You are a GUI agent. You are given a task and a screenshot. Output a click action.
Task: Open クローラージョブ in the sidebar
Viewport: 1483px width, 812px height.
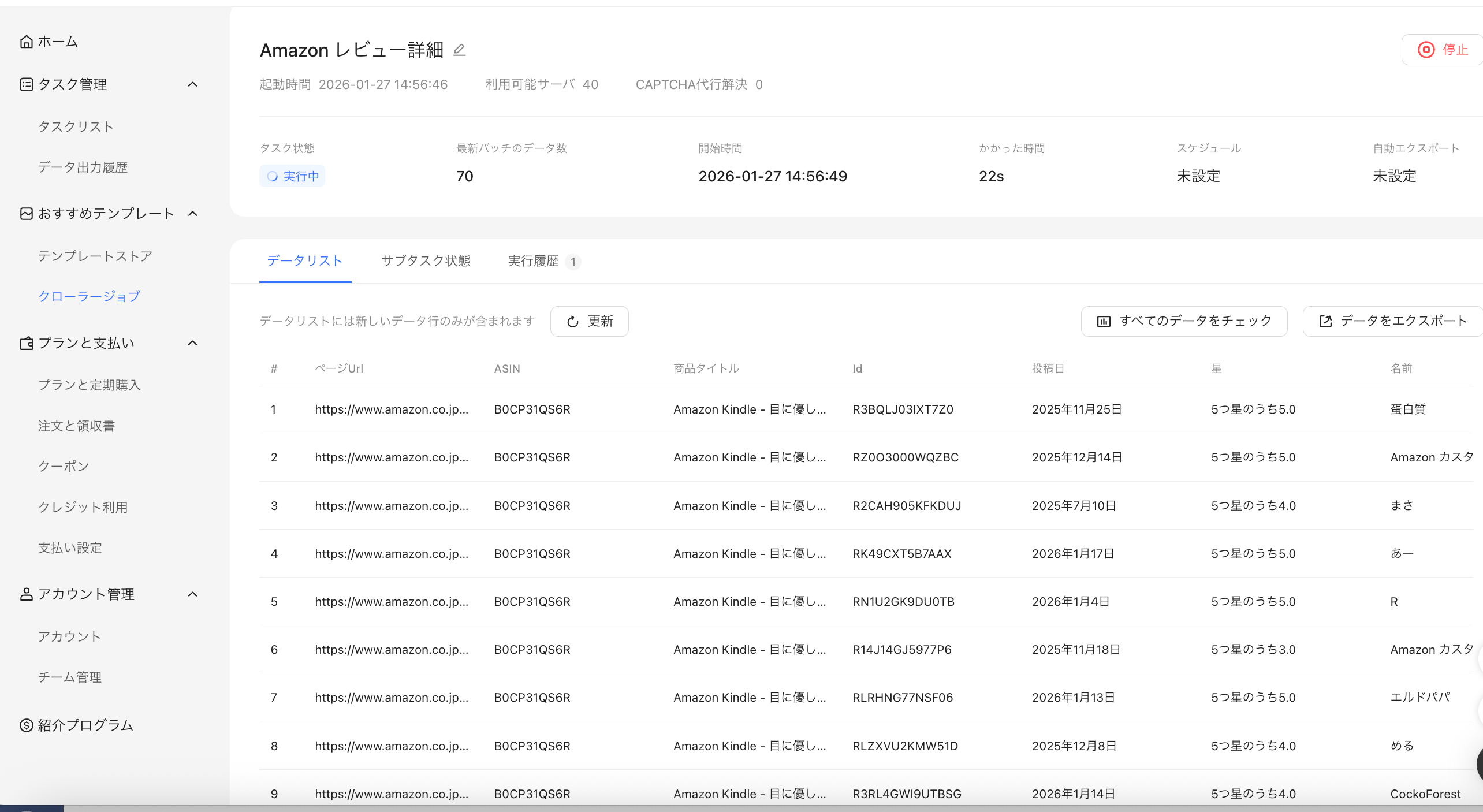pyautogui.click(x=89, y=296)
